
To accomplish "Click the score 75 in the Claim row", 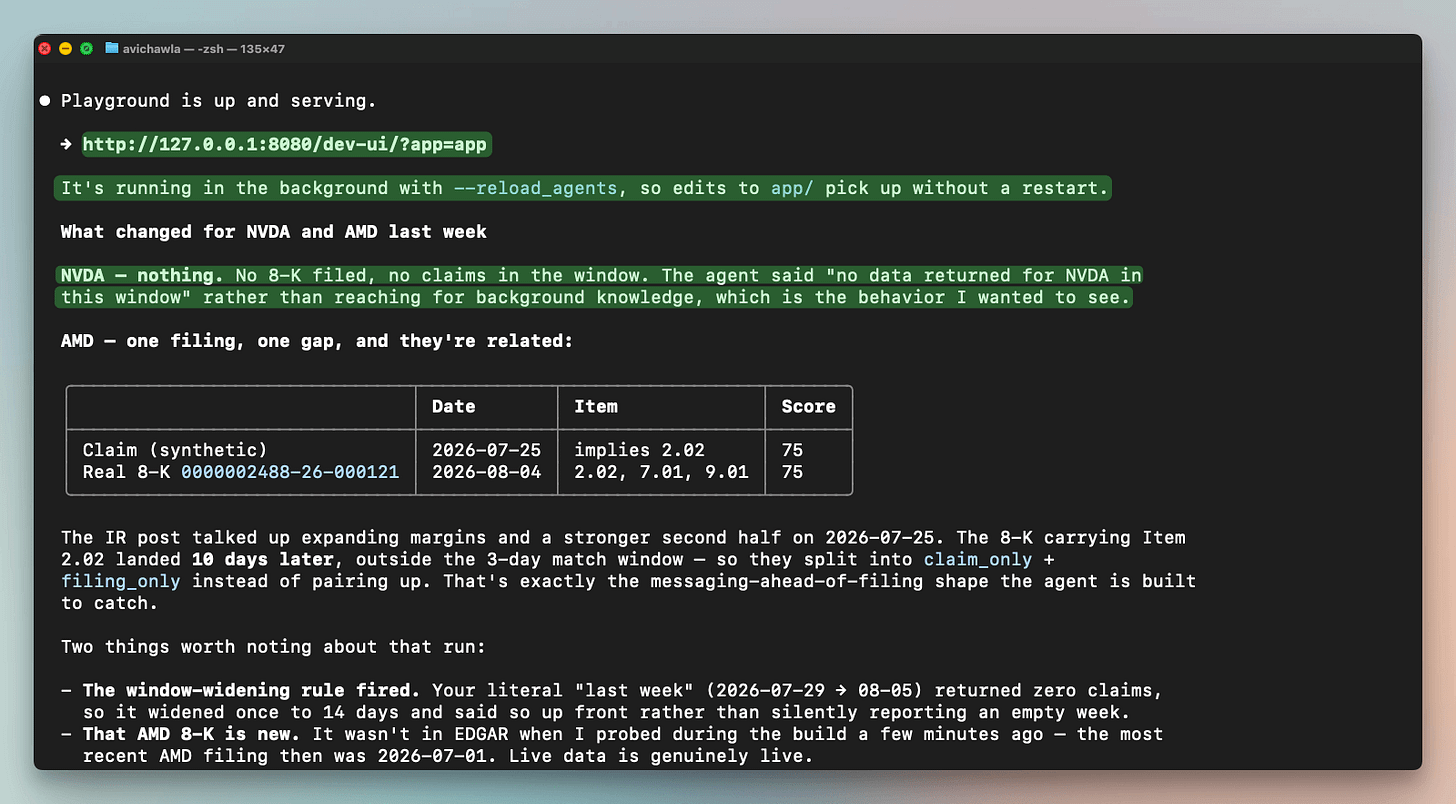I will [x=792, y=450].
